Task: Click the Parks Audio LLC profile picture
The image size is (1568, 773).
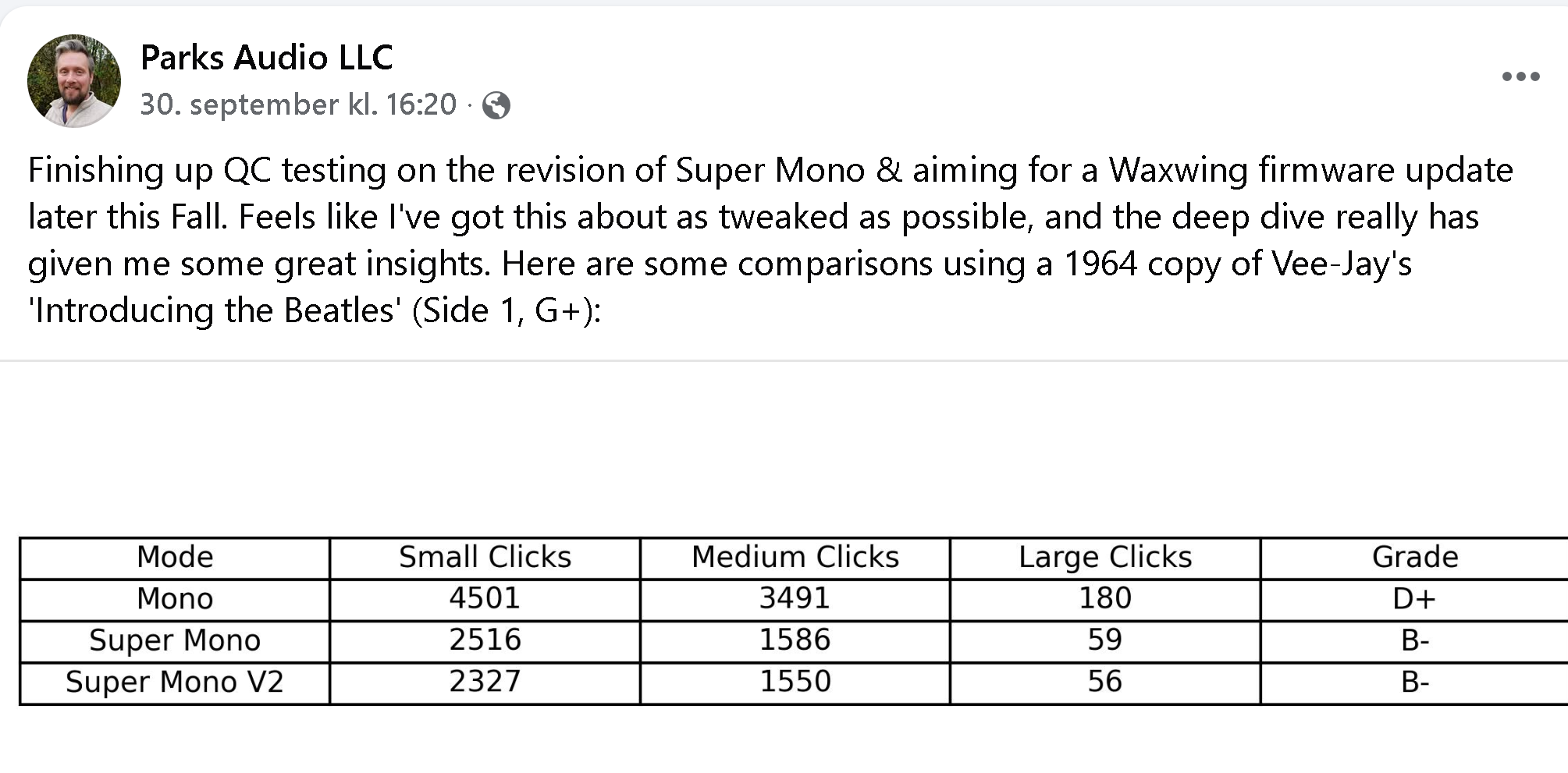Action: [x=74, y=80]
